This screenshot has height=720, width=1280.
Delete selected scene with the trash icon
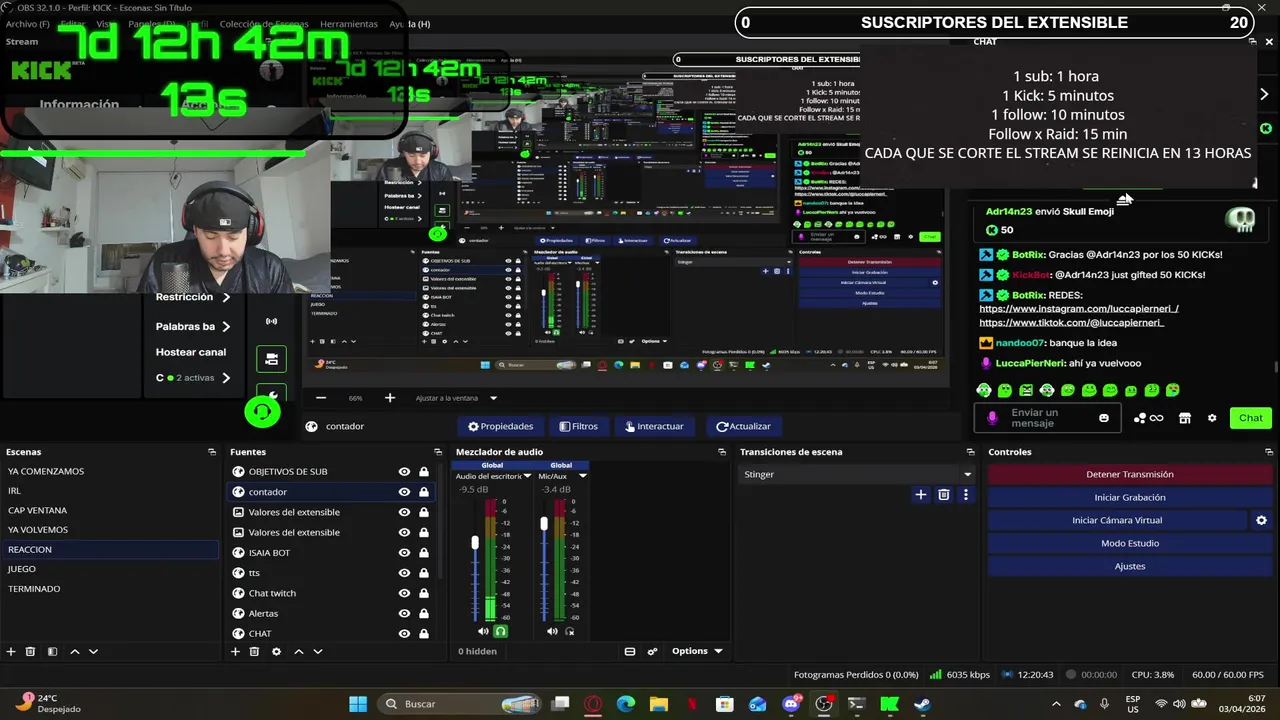(x=30, y=651)
